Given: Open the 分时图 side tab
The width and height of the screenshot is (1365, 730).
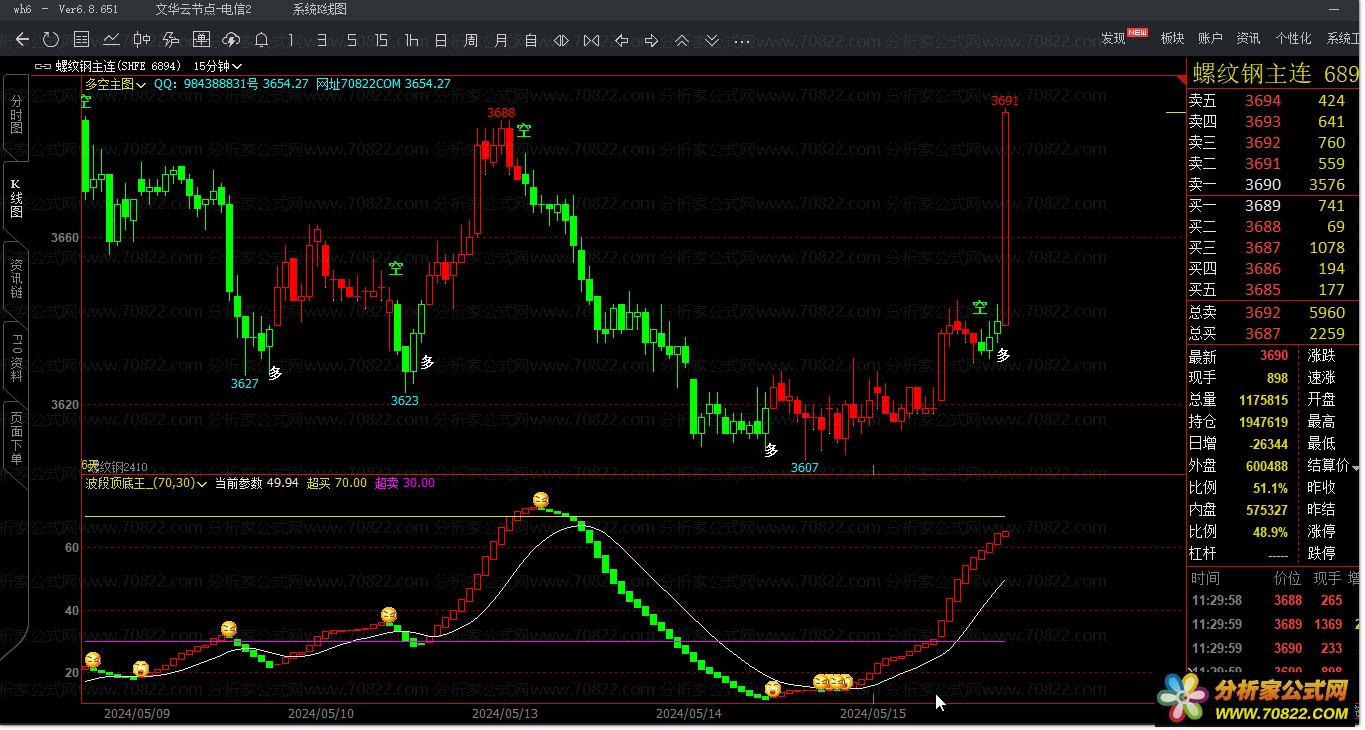Looking at the screenshot, I should [x=16, y=115].
